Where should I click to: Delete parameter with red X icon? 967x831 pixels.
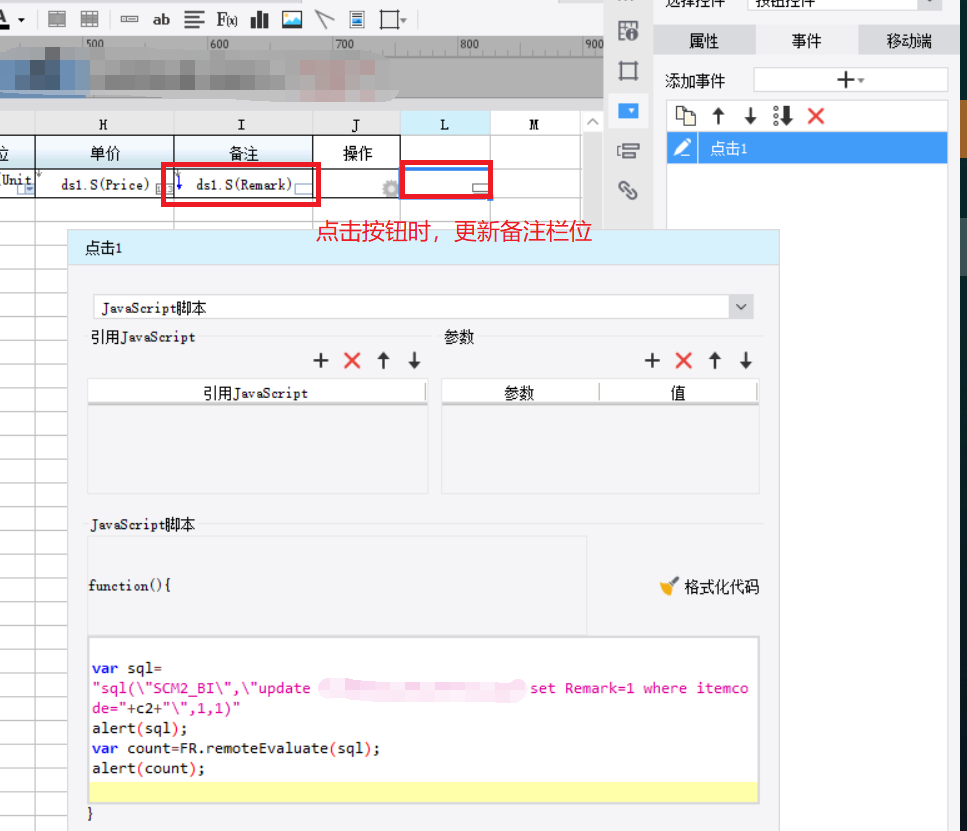(x=683, y=360)
